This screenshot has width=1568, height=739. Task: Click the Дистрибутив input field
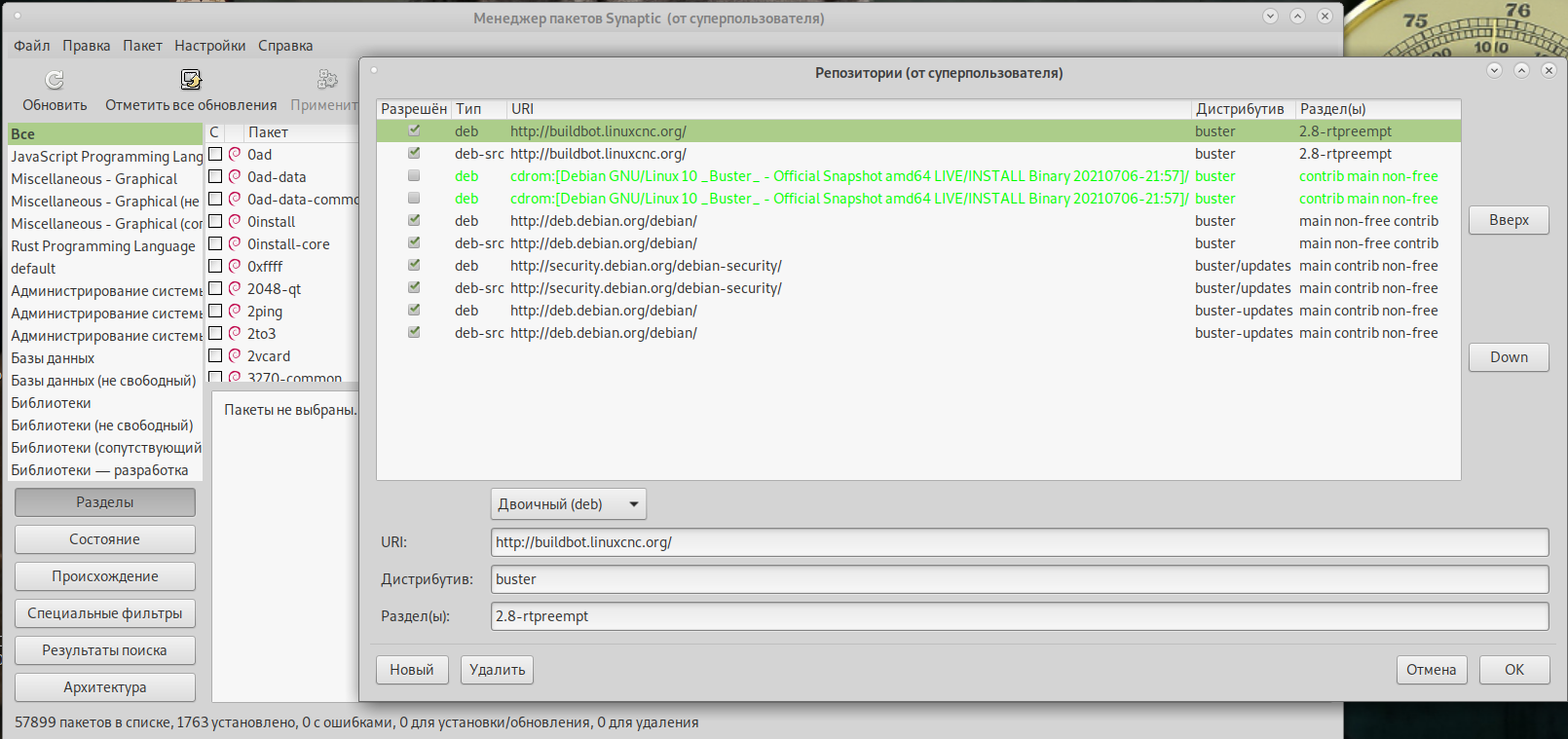tap(1020, 579)
